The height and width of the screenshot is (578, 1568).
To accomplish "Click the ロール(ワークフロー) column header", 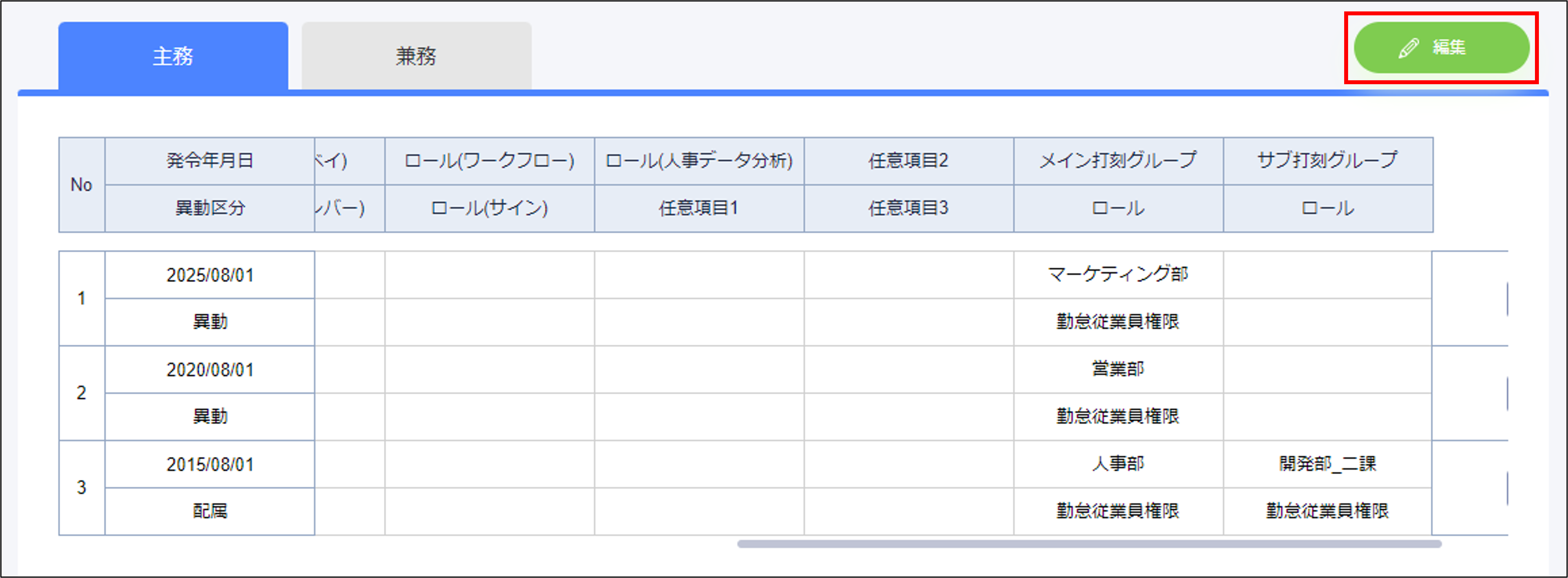I will point(489,161).
